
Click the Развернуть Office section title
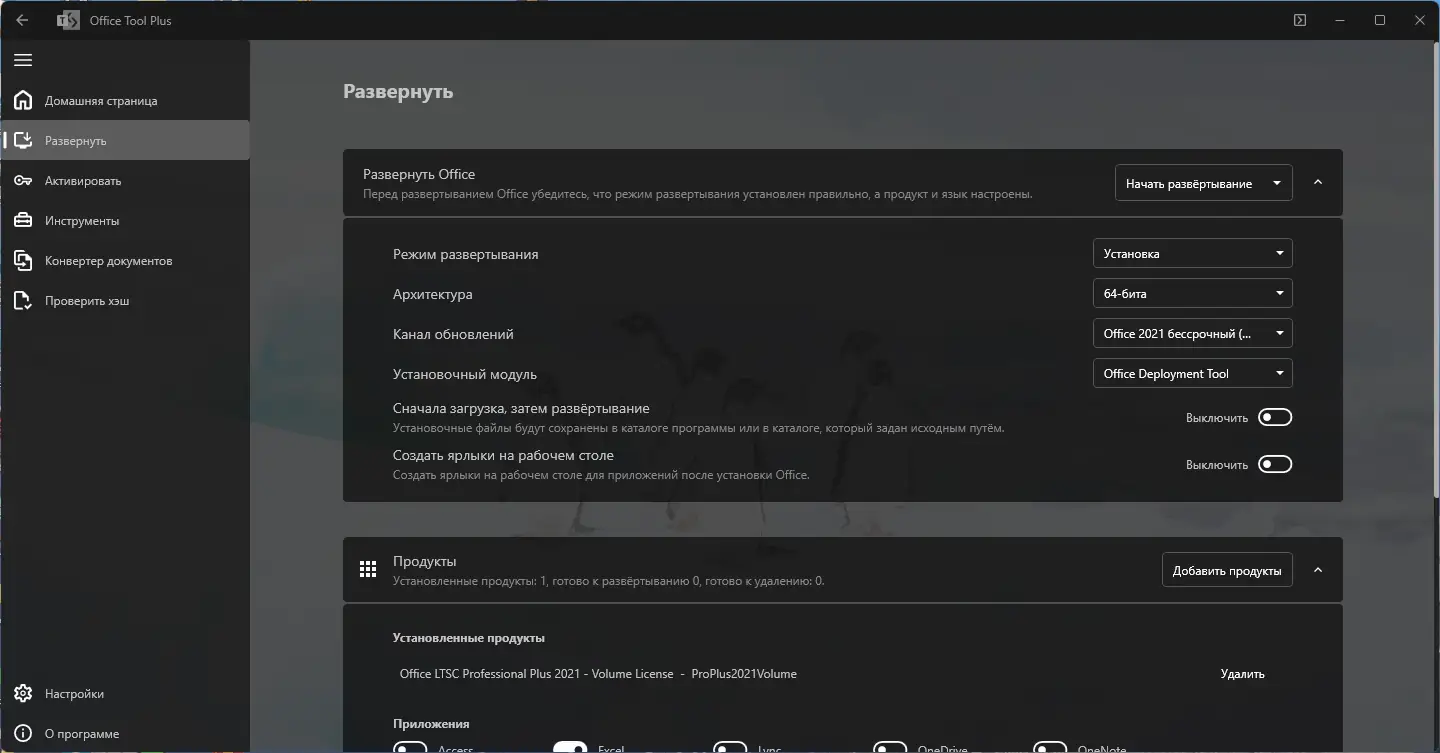tap(419, 174)
